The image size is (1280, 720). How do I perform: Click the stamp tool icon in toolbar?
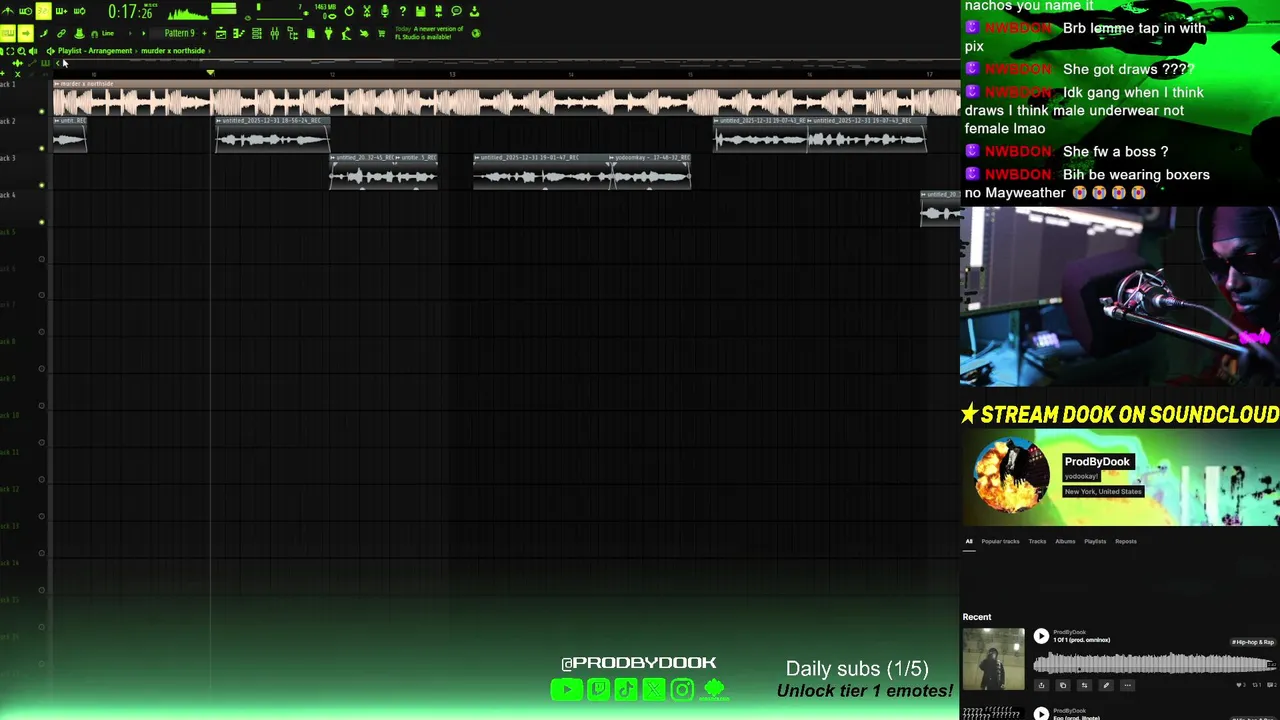79,34
